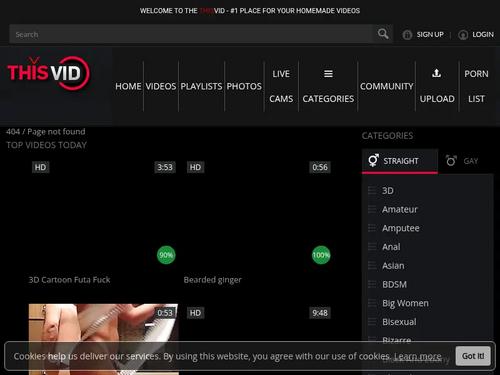
Task: Select the Bisexual category link
Action: click(x=399, y=322)
